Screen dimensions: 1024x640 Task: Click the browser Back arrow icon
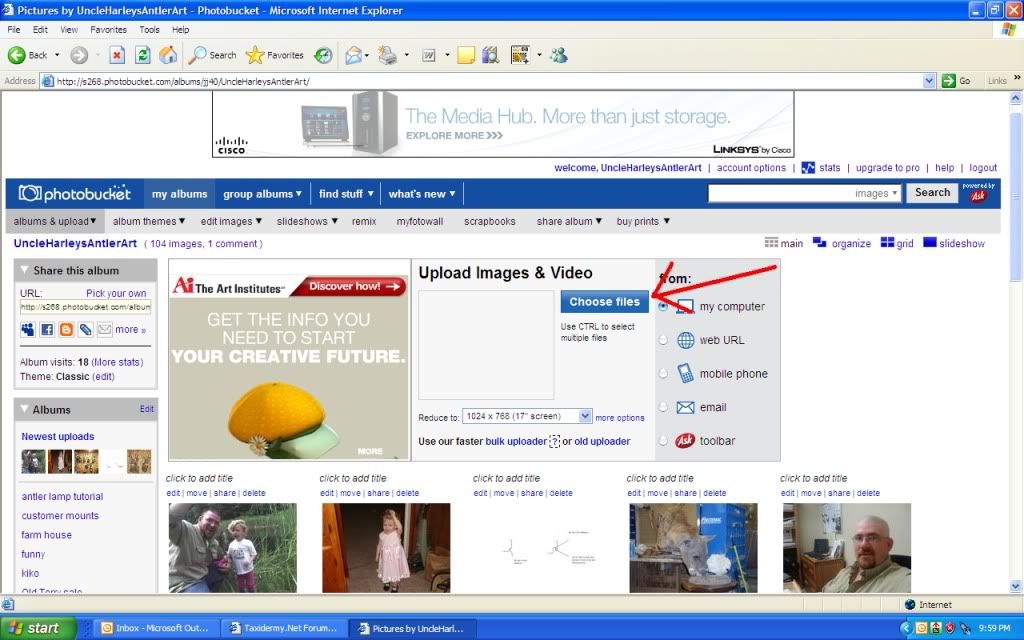[17, 56]
